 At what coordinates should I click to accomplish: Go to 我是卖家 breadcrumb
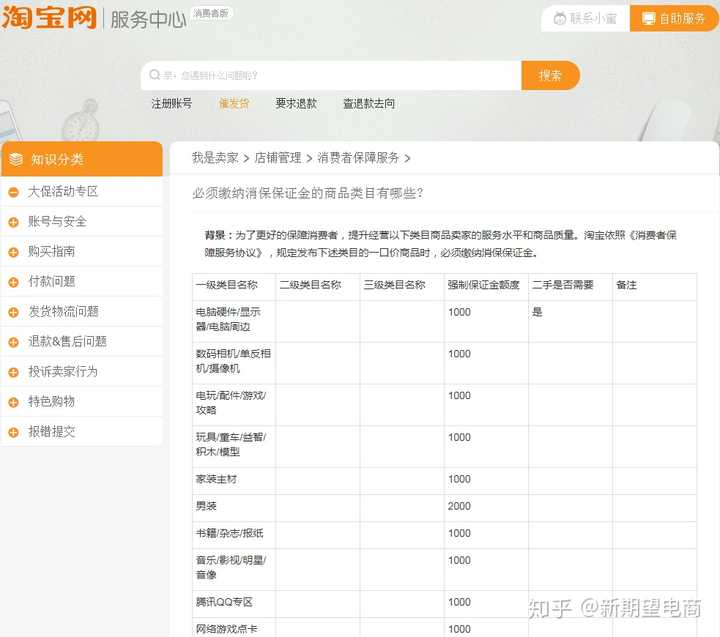point(215,158)
